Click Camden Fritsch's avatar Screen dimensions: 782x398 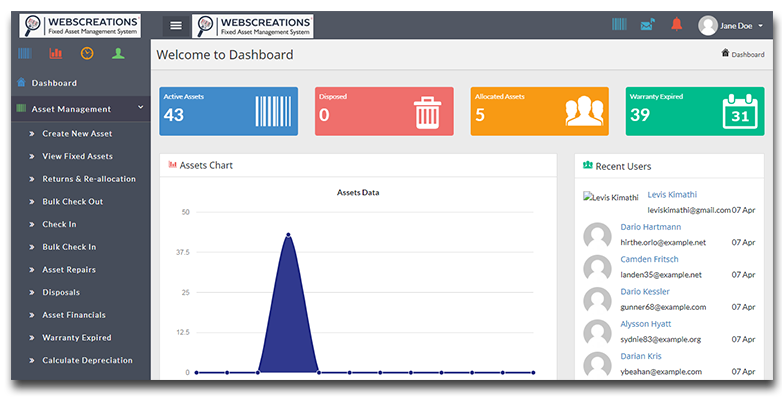(597, 268)
